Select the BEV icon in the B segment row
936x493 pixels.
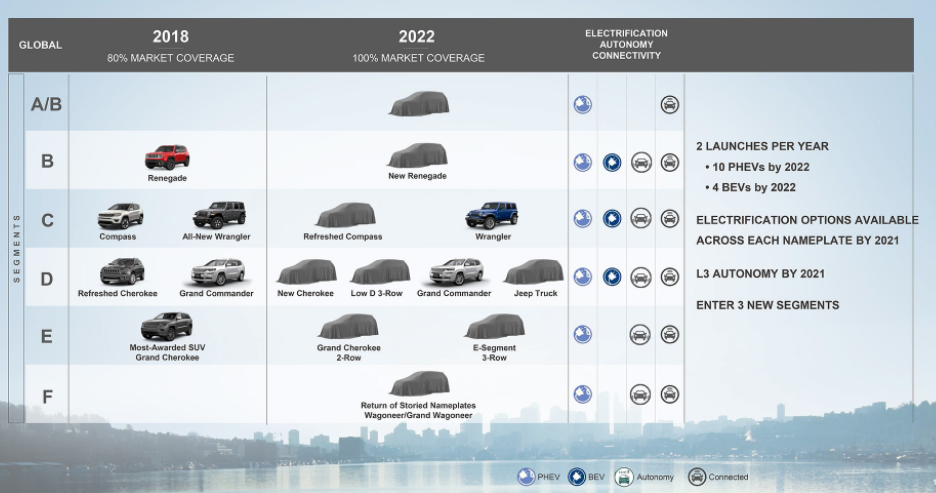coord(612,162)
